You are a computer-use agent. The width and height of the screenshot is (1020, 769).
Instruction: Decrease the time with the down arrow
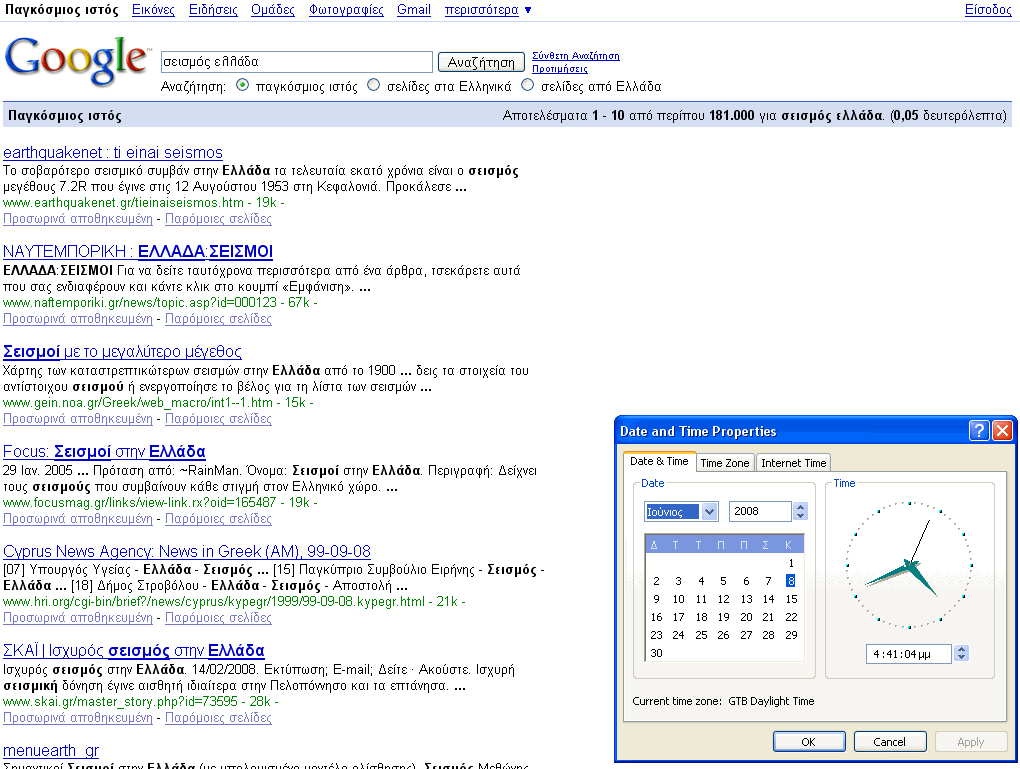961,658
